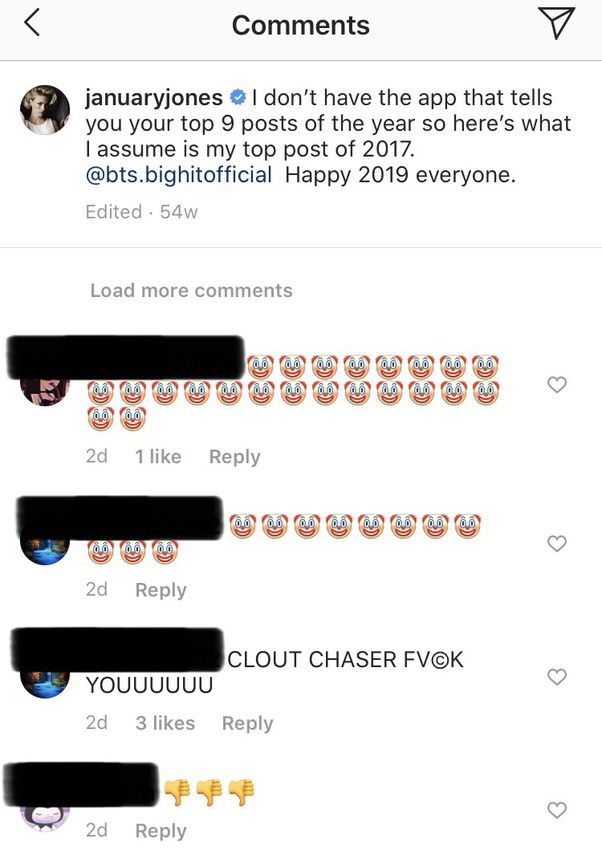
Task: Like the second clown emoji comment
Action: 556,543
